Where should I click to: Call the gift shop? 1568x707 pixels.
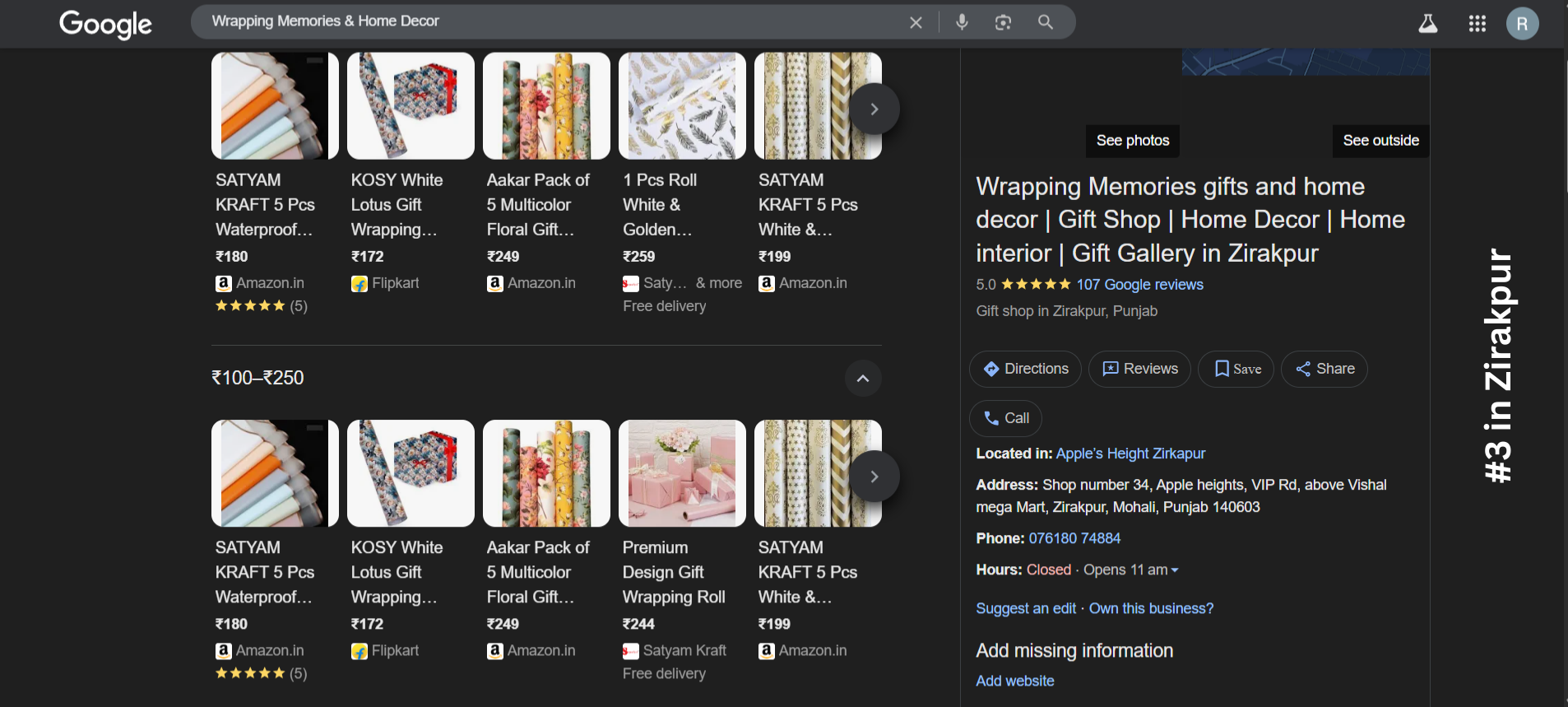pyautogui.click(x=1005, y=418)
